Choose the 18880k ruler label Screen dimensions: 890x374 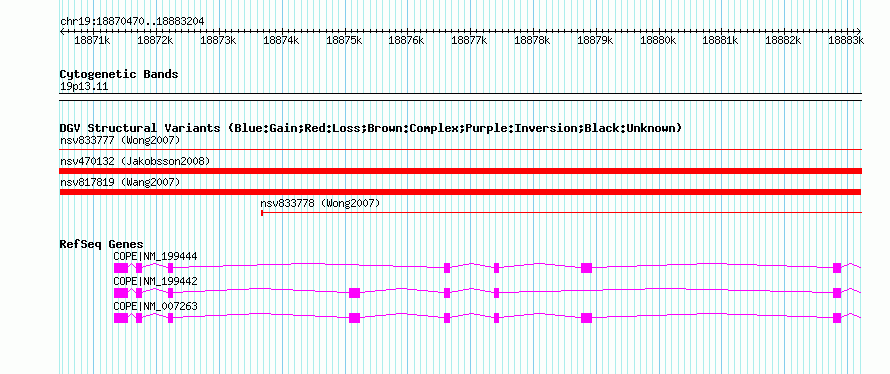click(659, 40)
